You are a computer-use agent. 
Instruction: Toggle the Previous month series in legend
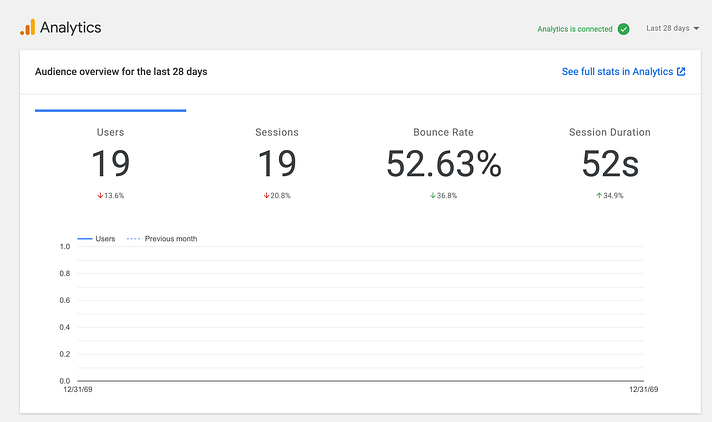(x=162, y=238)
